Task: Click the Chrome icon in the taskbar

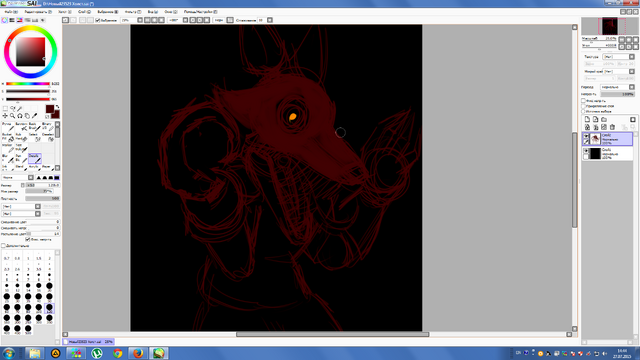Action: pyautogui.click(x=118, y=353)
